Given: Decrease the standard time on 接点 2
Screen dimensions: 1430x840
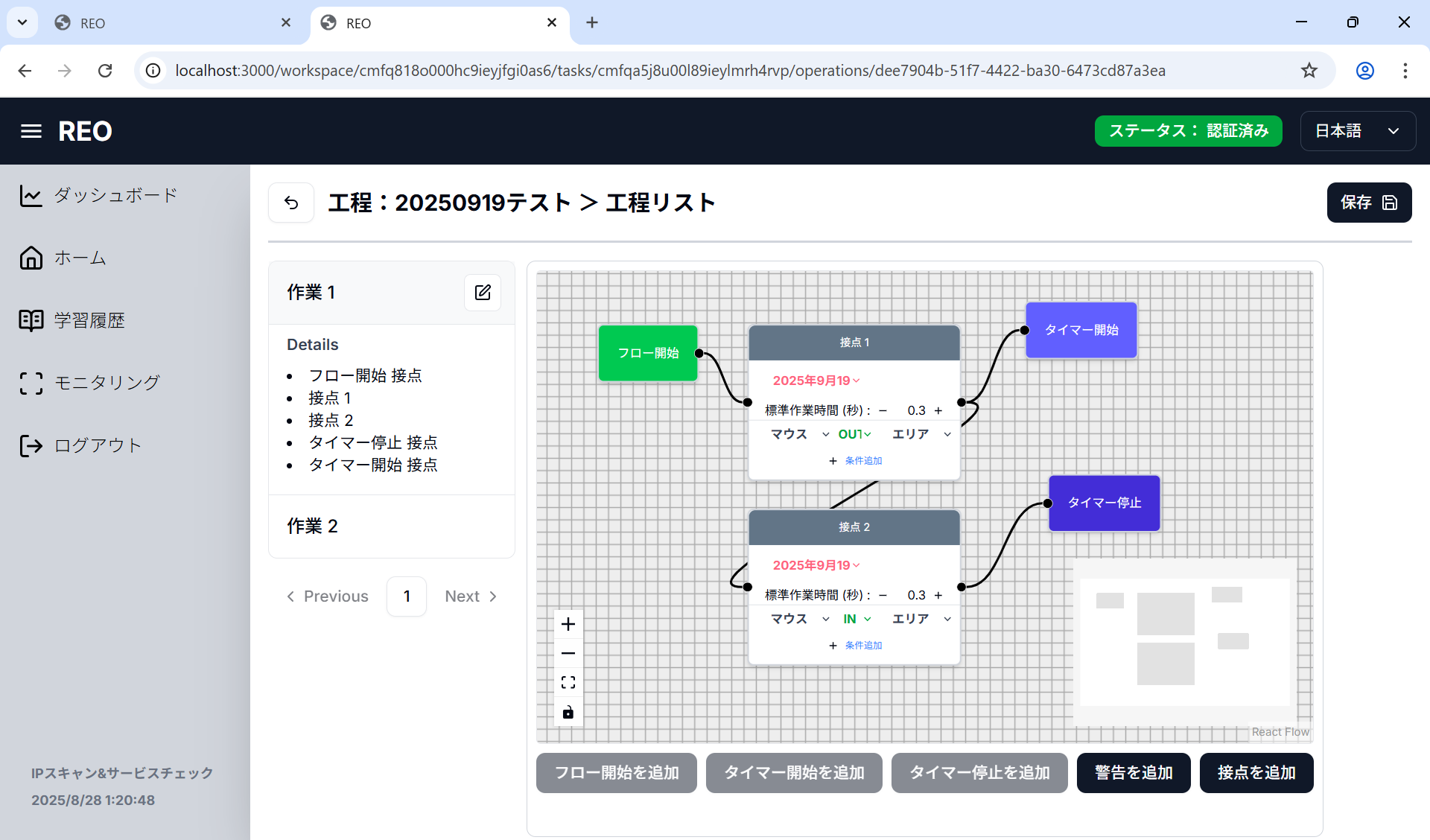Looking at the screenshot, I should click(x=883, y=595).
